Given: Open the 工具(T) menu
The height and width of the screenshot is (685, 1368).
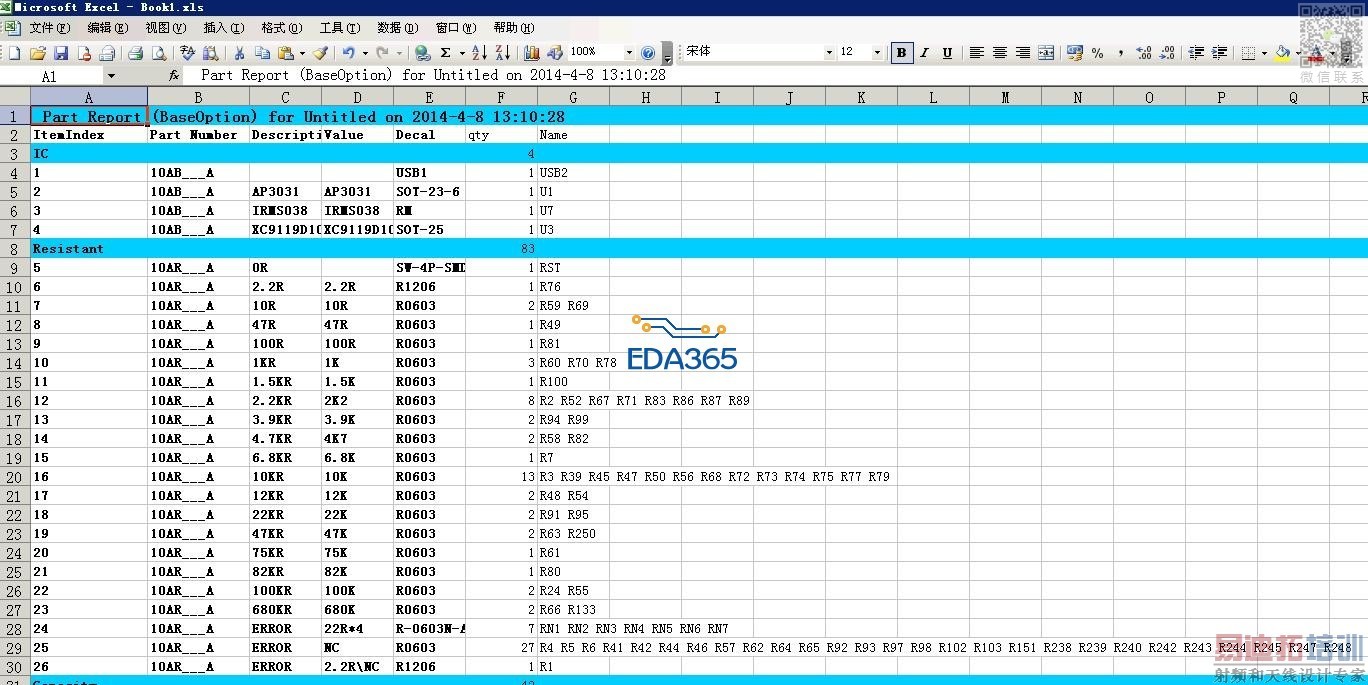Looking at the screenshot, I should coord(340,28).
